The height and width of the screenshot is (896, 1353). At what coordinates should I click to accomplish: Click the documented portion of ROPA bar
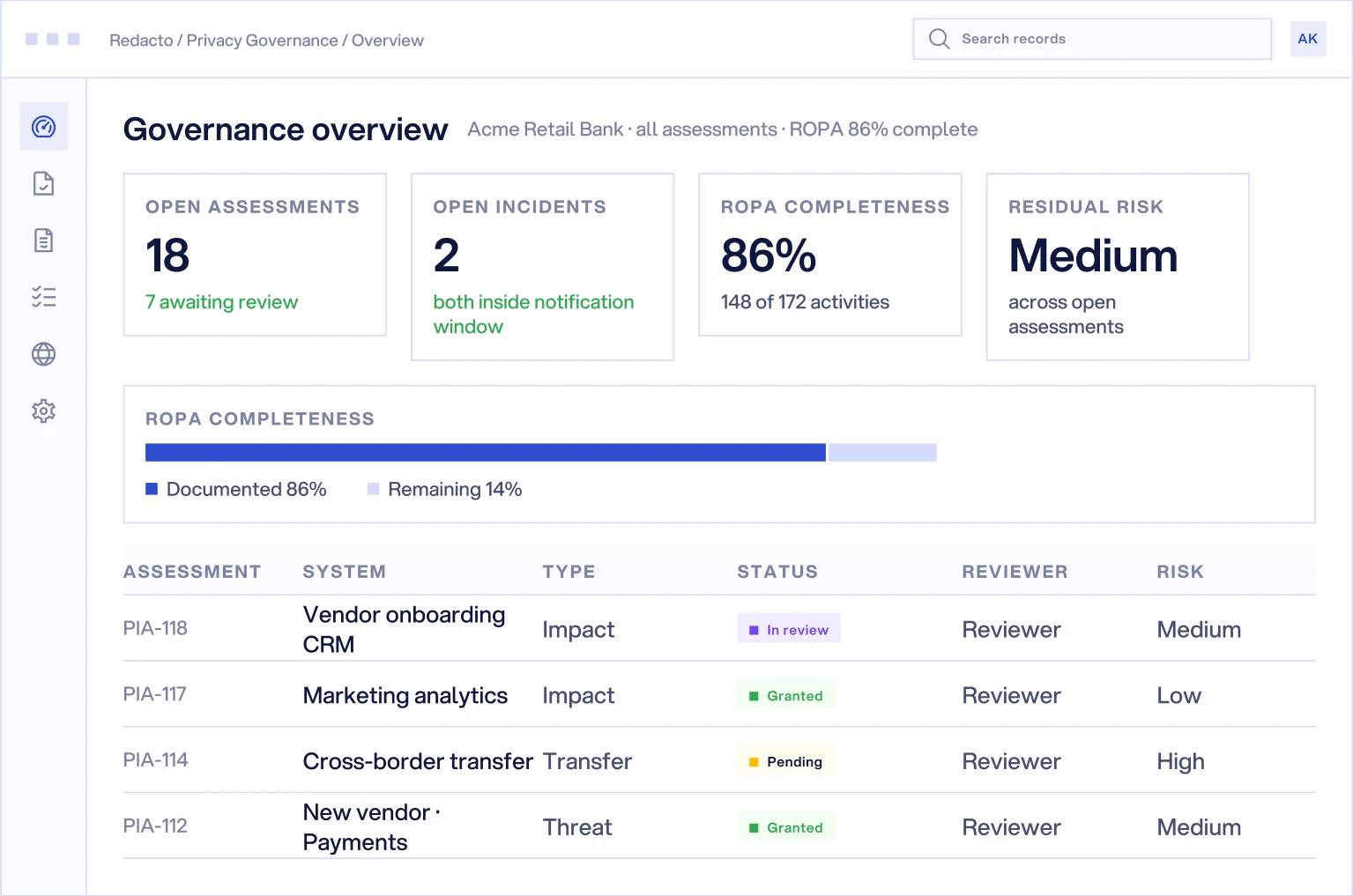(486, 453)
